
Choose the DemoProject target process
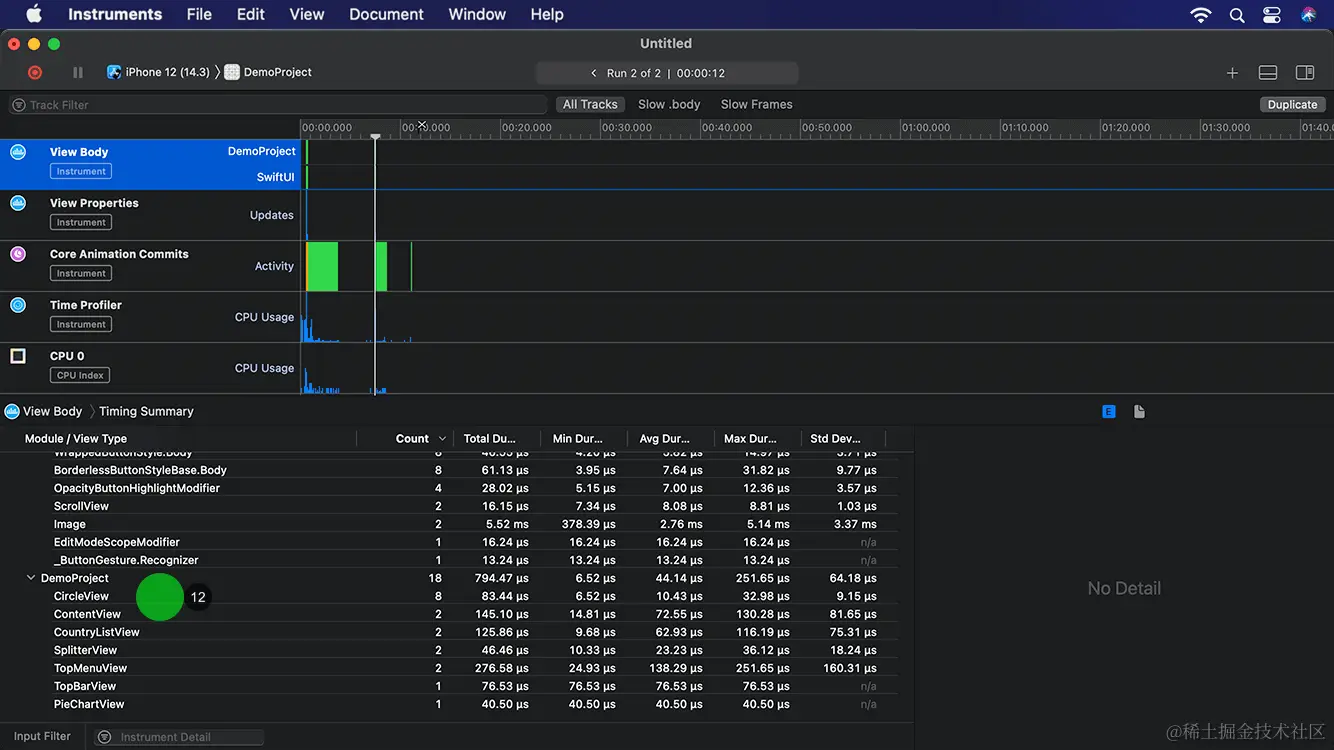[x=268, y=72]
